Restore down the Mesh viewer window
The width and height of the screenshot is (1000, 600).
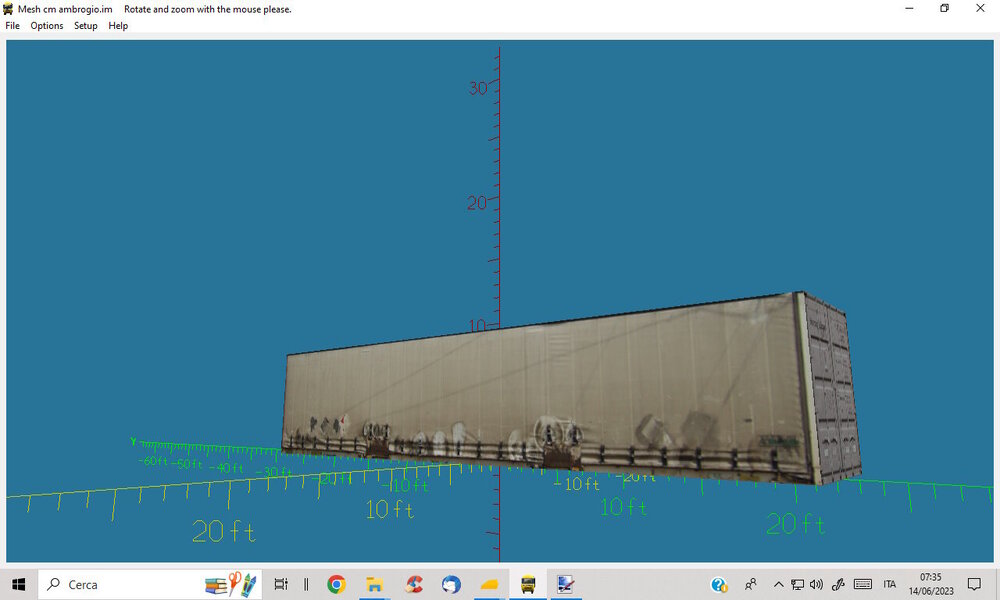click(x=945, y=8)
